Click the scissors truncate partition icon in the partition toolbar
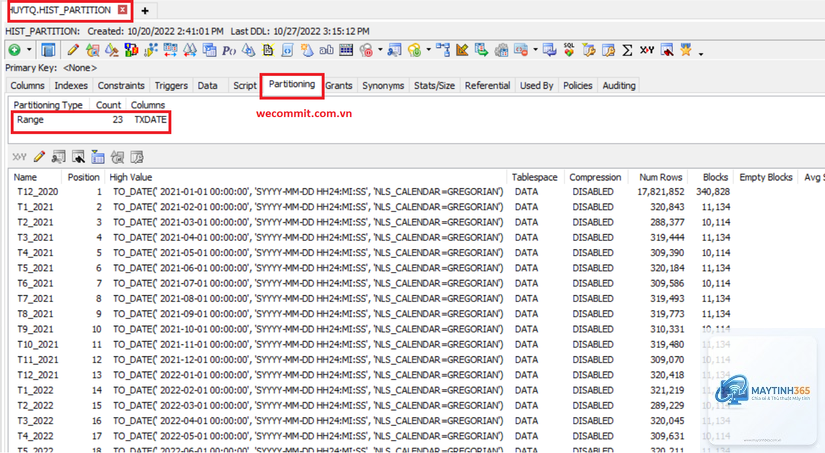Image resolution: width=825 pixels, height=453 pixels. (58, 157)
